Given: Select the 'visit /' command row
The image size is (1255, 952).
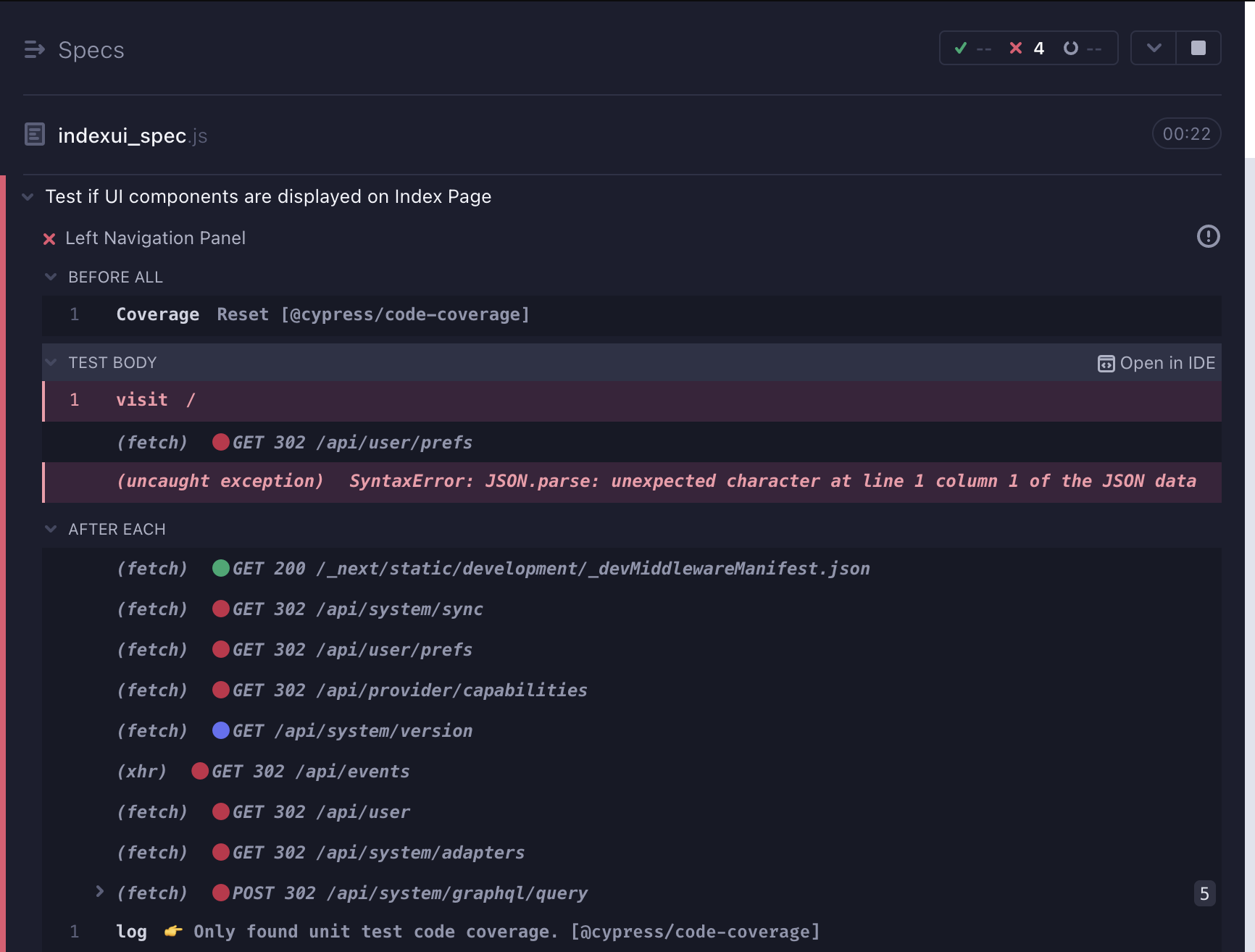Looking at the screenshot, I should [632, 401].
